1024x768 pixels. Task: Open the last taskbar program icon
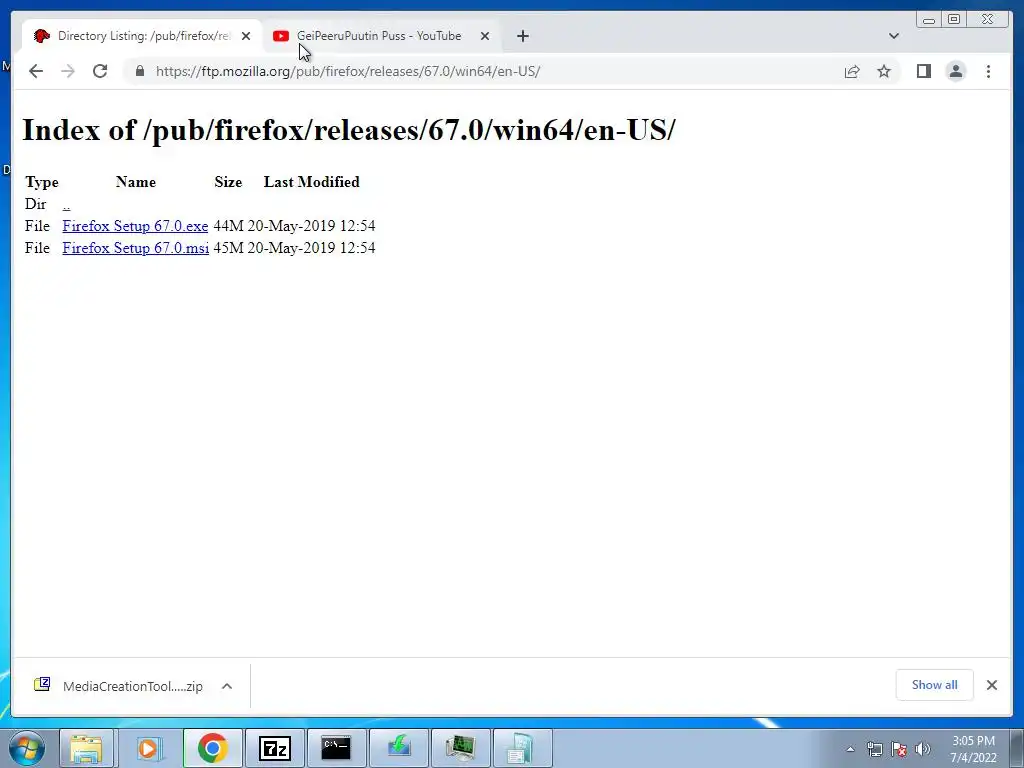(522, 748)
